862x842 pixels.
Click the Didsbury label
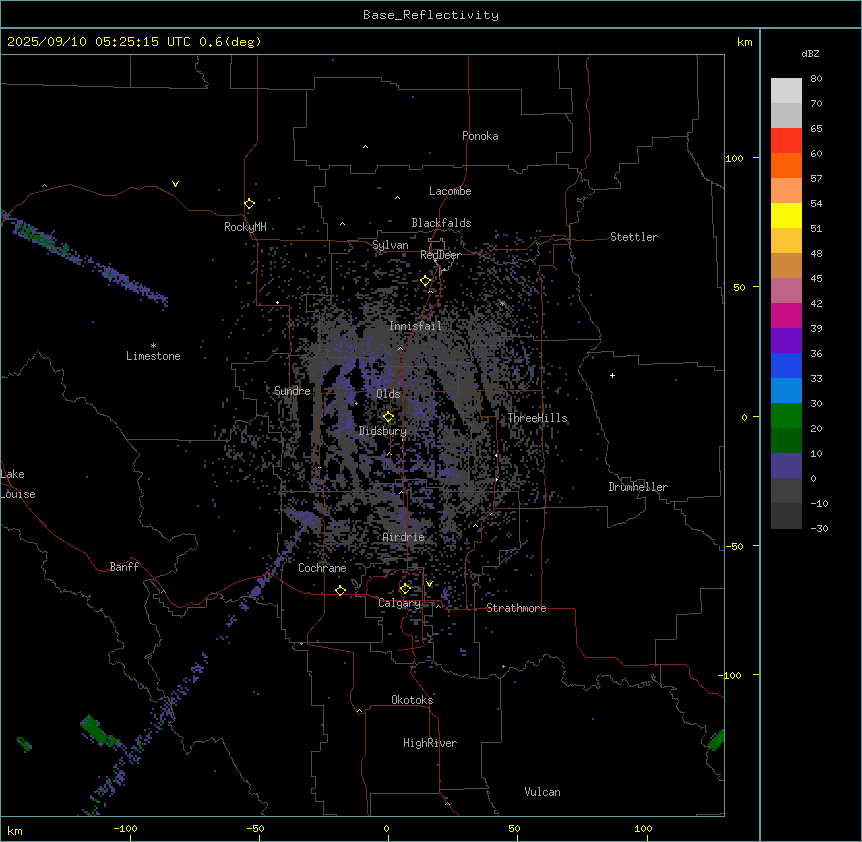[x=382, y=431]
